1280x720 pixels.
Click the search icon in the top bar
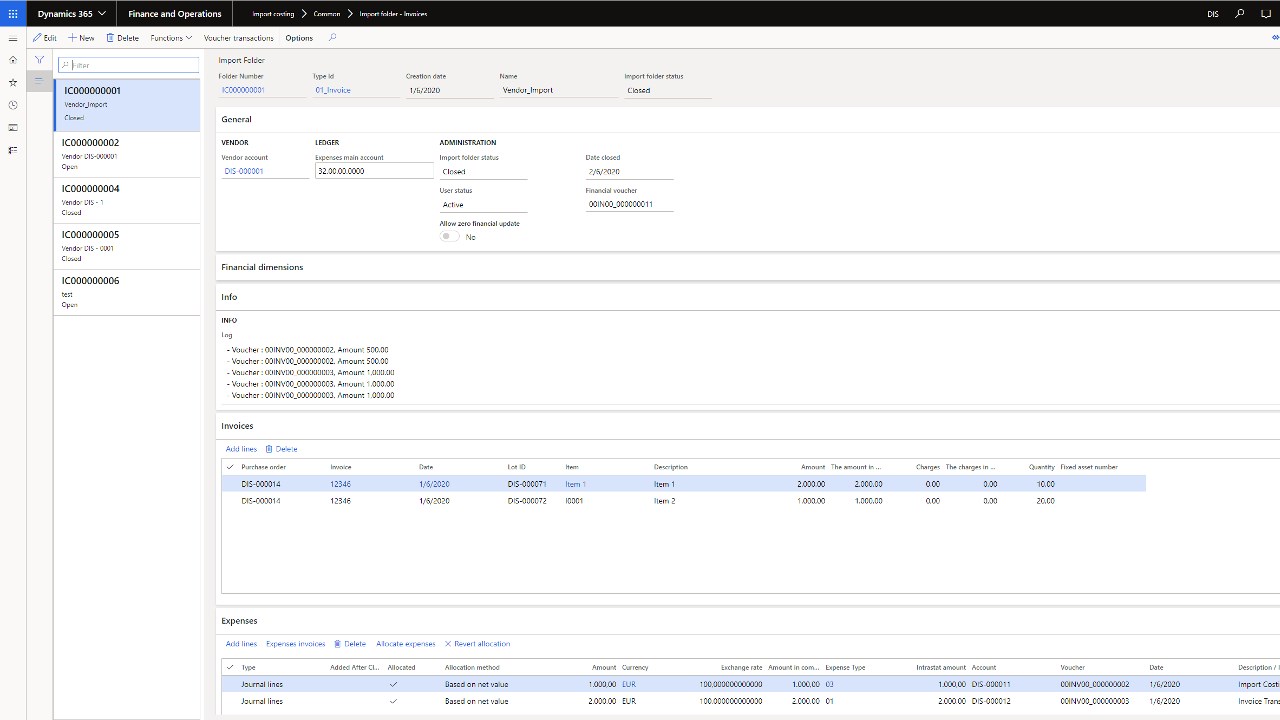(x=1240, y=14)
